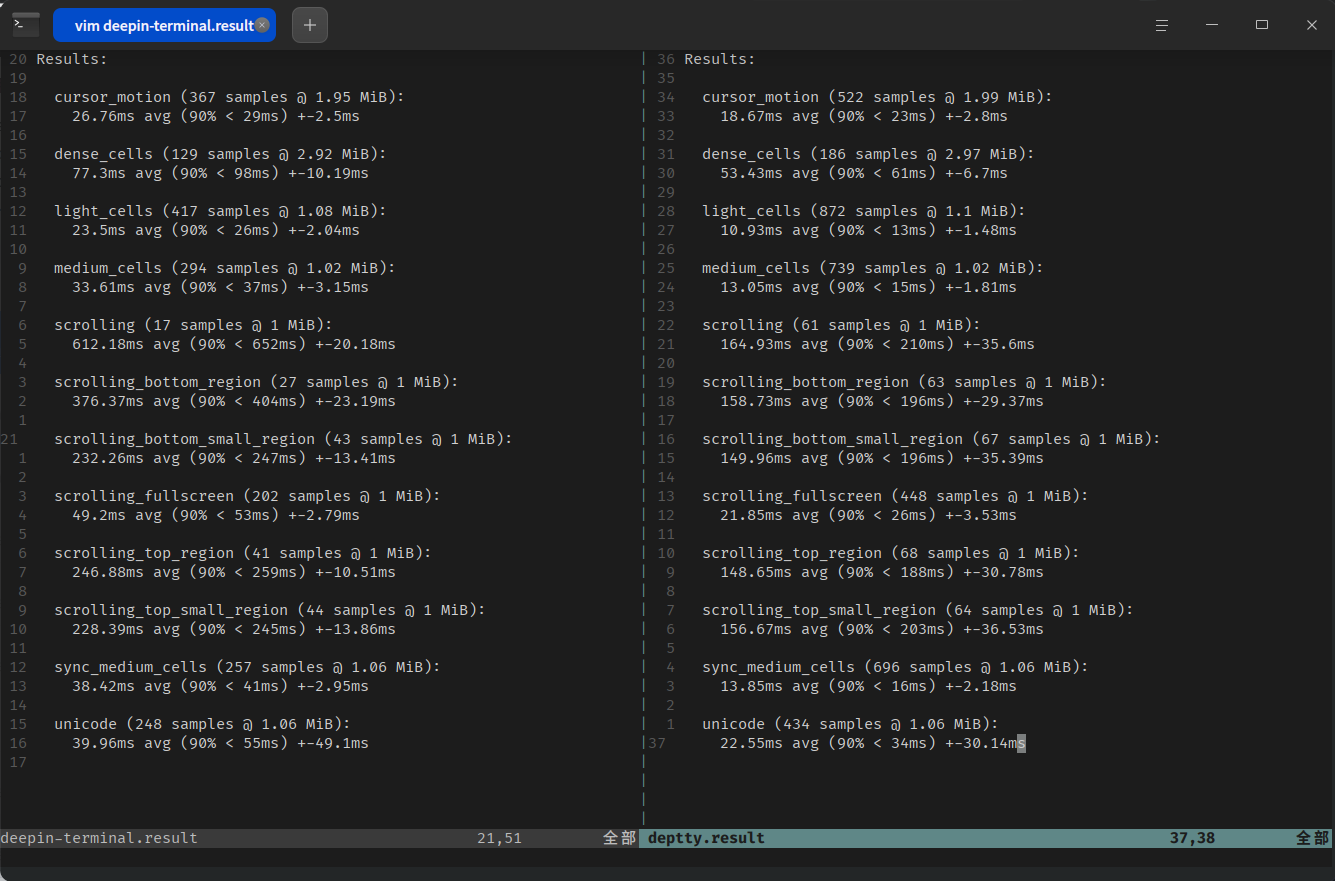Click the terminal app icon in the title bar
Image resolution: width=1335 pixels, height=881 pixels.
coord(26,25)
